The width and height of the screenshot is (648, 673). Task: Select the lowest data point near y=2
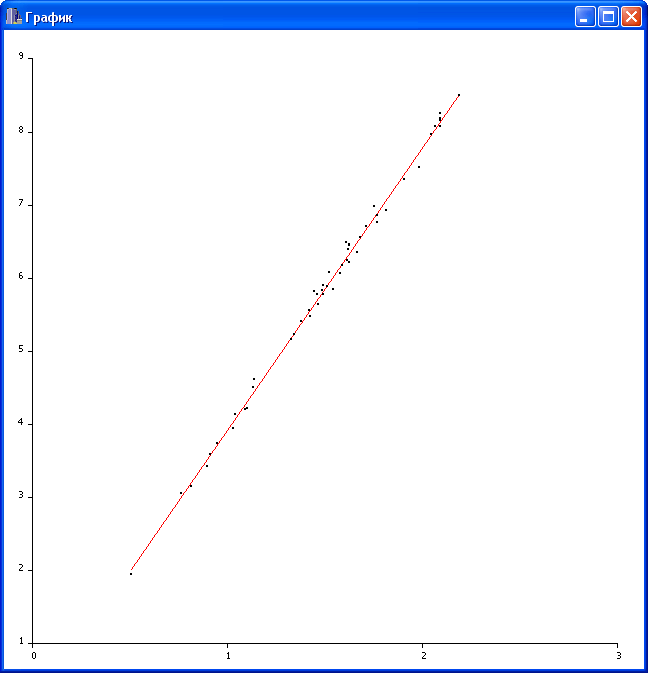tap(131, 573)
